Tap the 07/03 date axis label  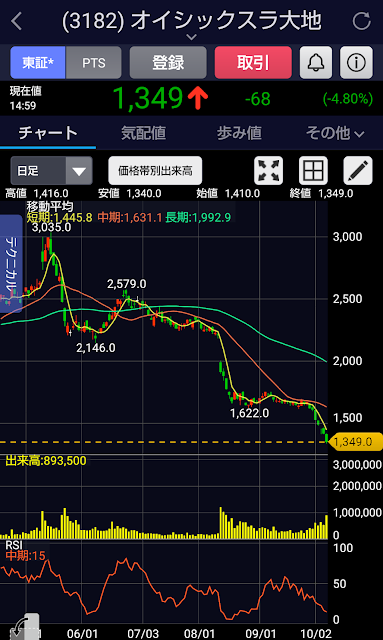143,633
